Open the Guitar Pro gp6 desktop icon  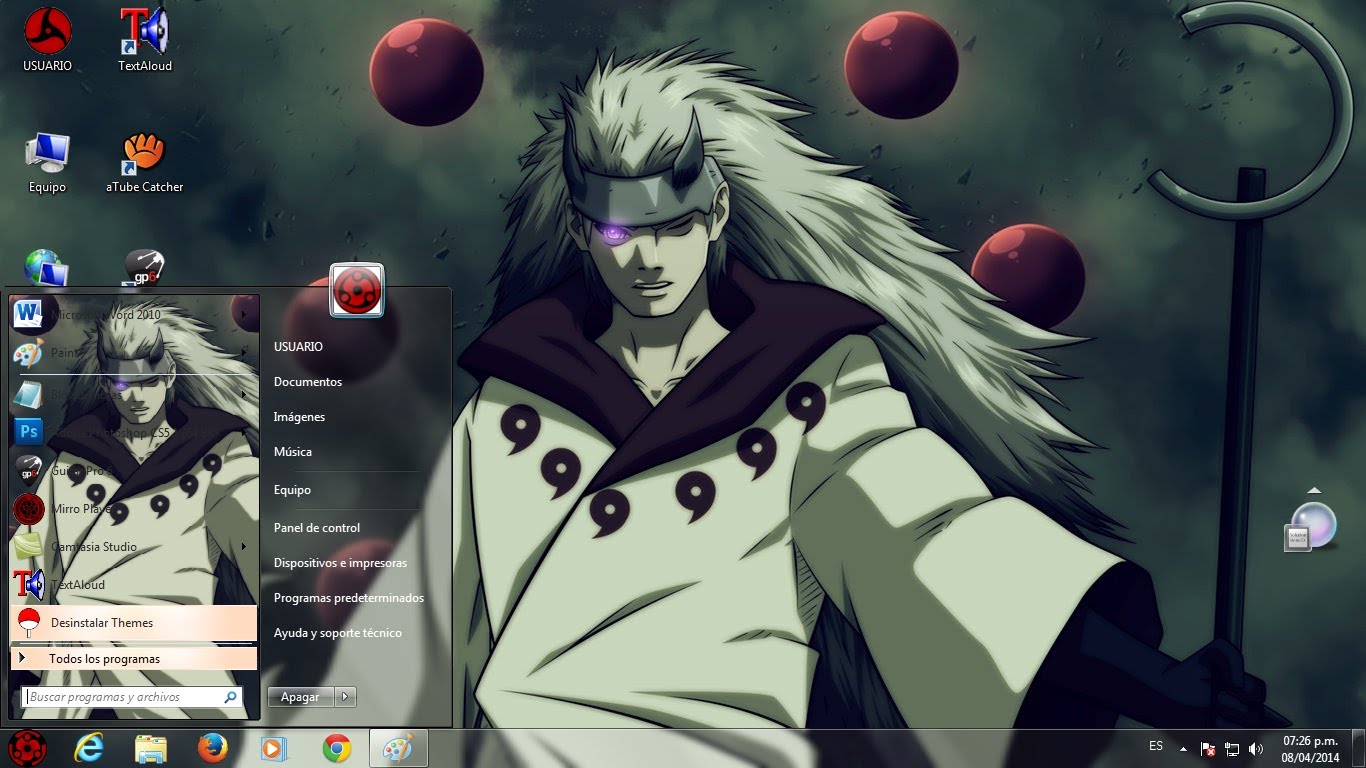[x=145, y=268]
